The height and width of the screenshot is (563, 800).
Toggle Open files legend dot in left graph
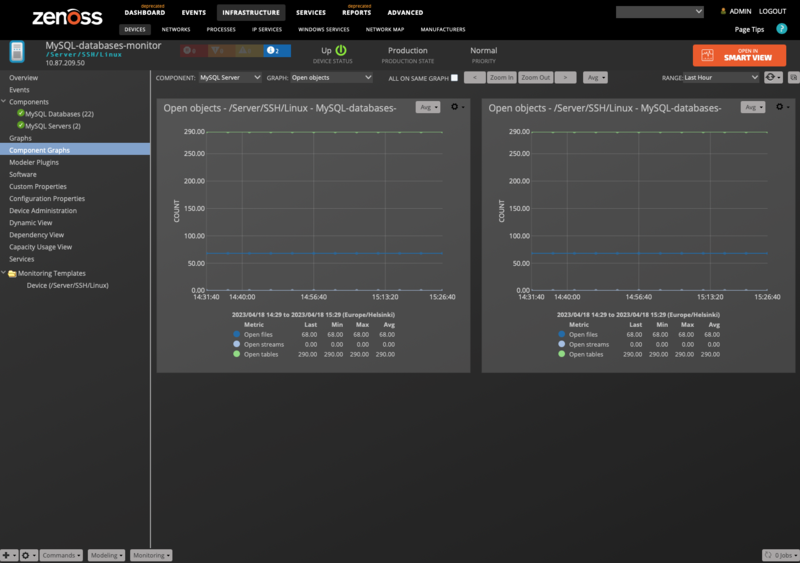(x=236, y=334)
